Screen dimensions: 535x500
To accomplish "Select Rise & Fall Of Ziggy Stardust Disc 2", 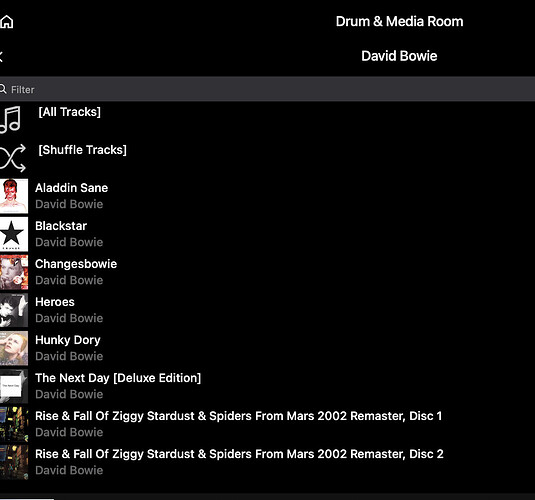I will point(239,454).
